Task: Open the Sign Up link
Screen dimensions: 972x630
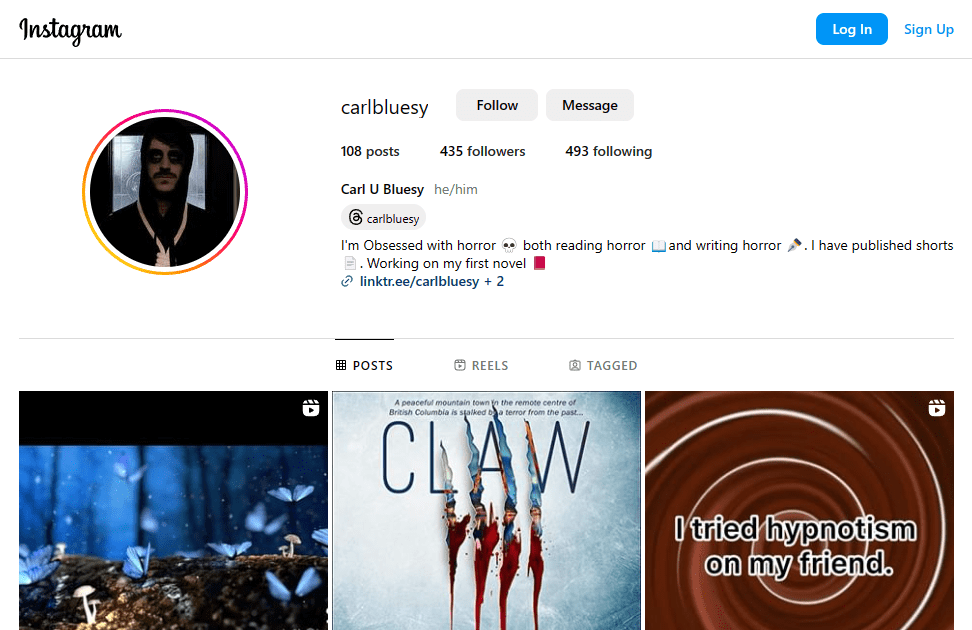Action: point(929,29)
